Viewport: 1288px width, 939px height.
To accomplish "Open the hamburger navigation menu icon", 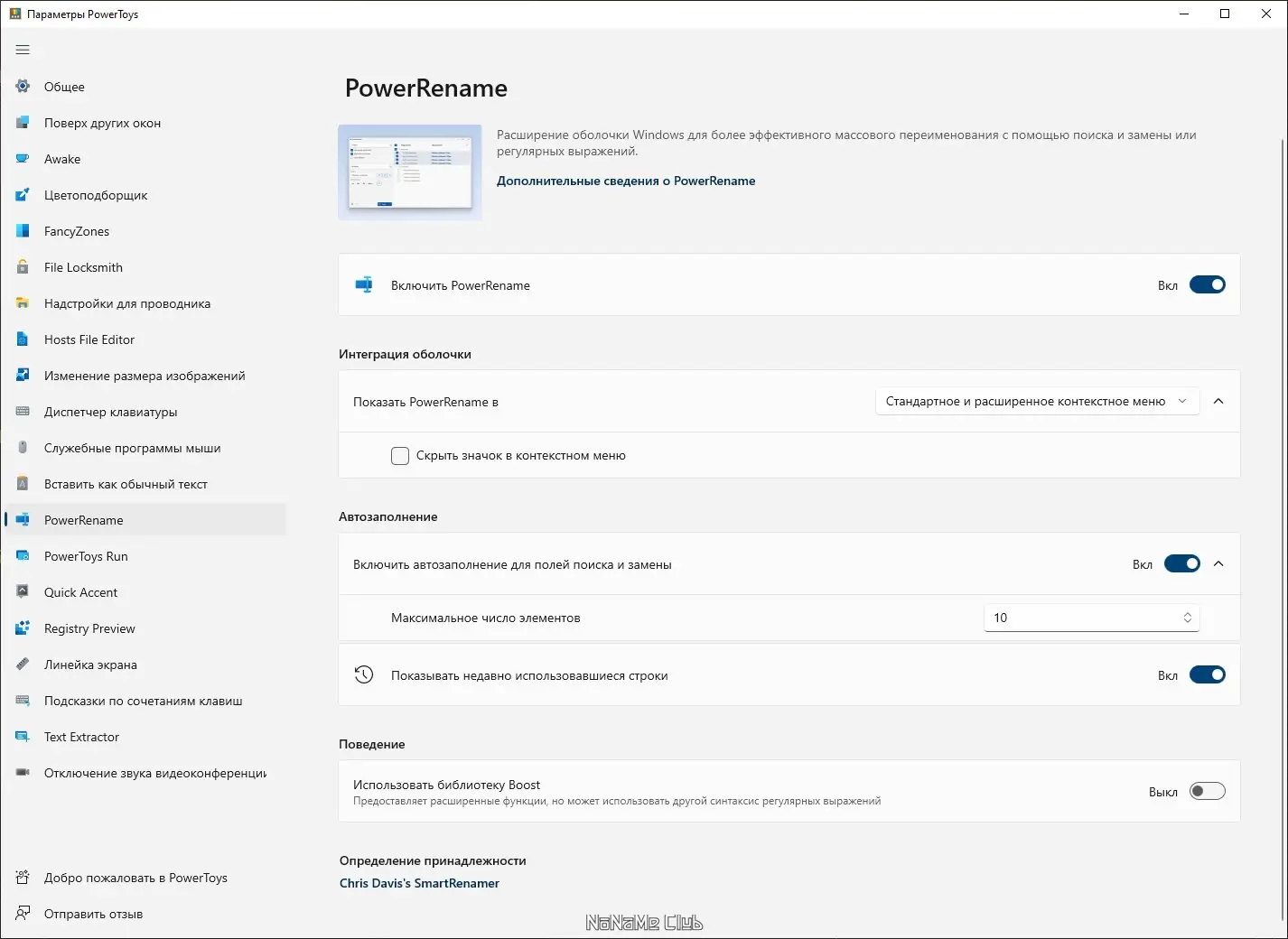I will (23, 50).
